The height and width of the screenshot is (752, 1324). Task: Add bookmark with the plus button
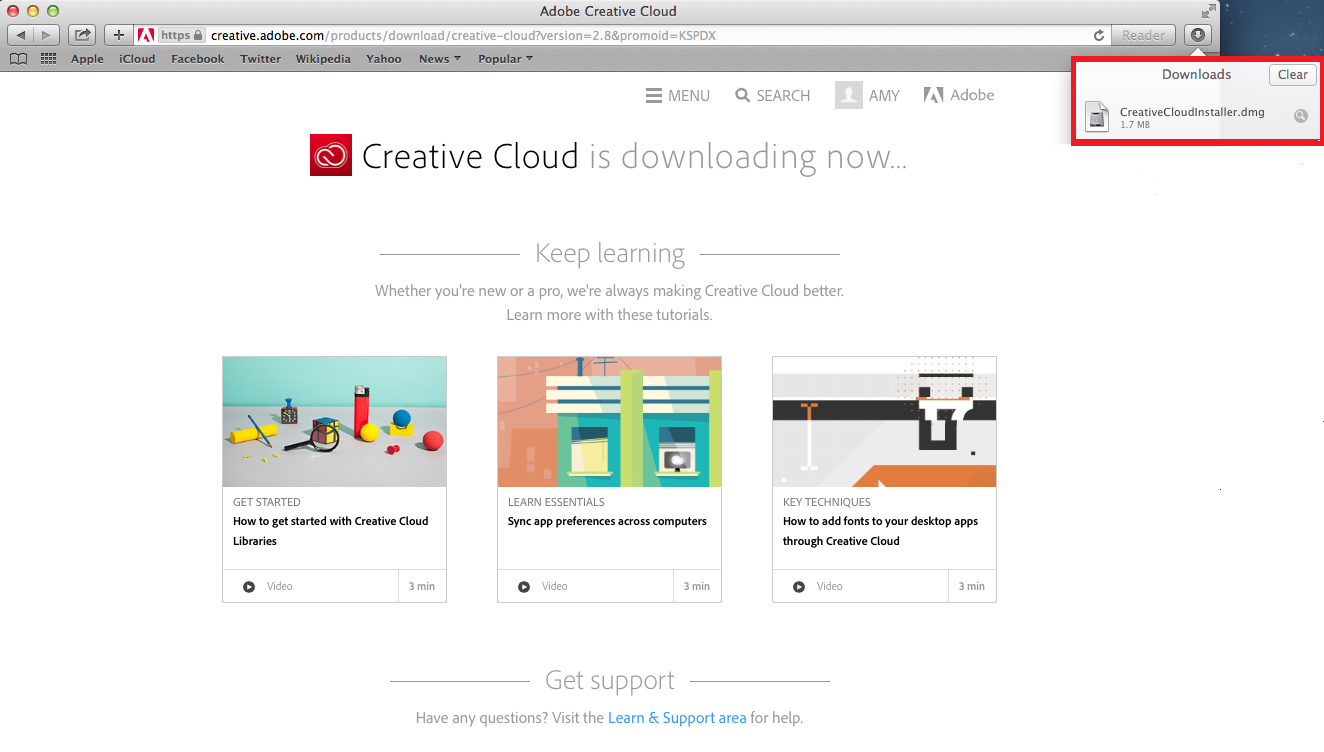click(119, 35)
